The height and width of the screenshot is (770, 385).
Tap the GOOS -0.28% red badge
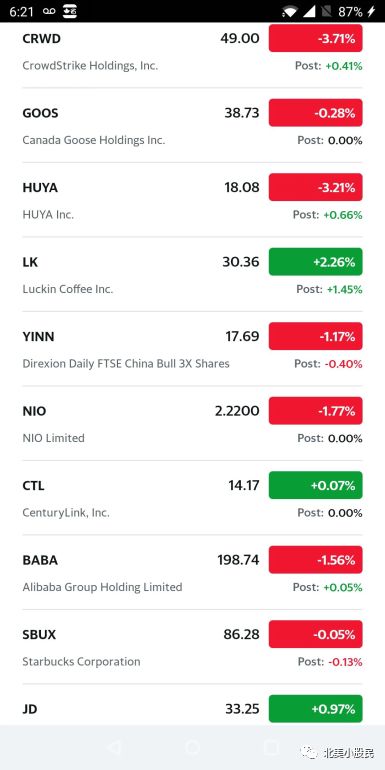click(x=315, y=113)
